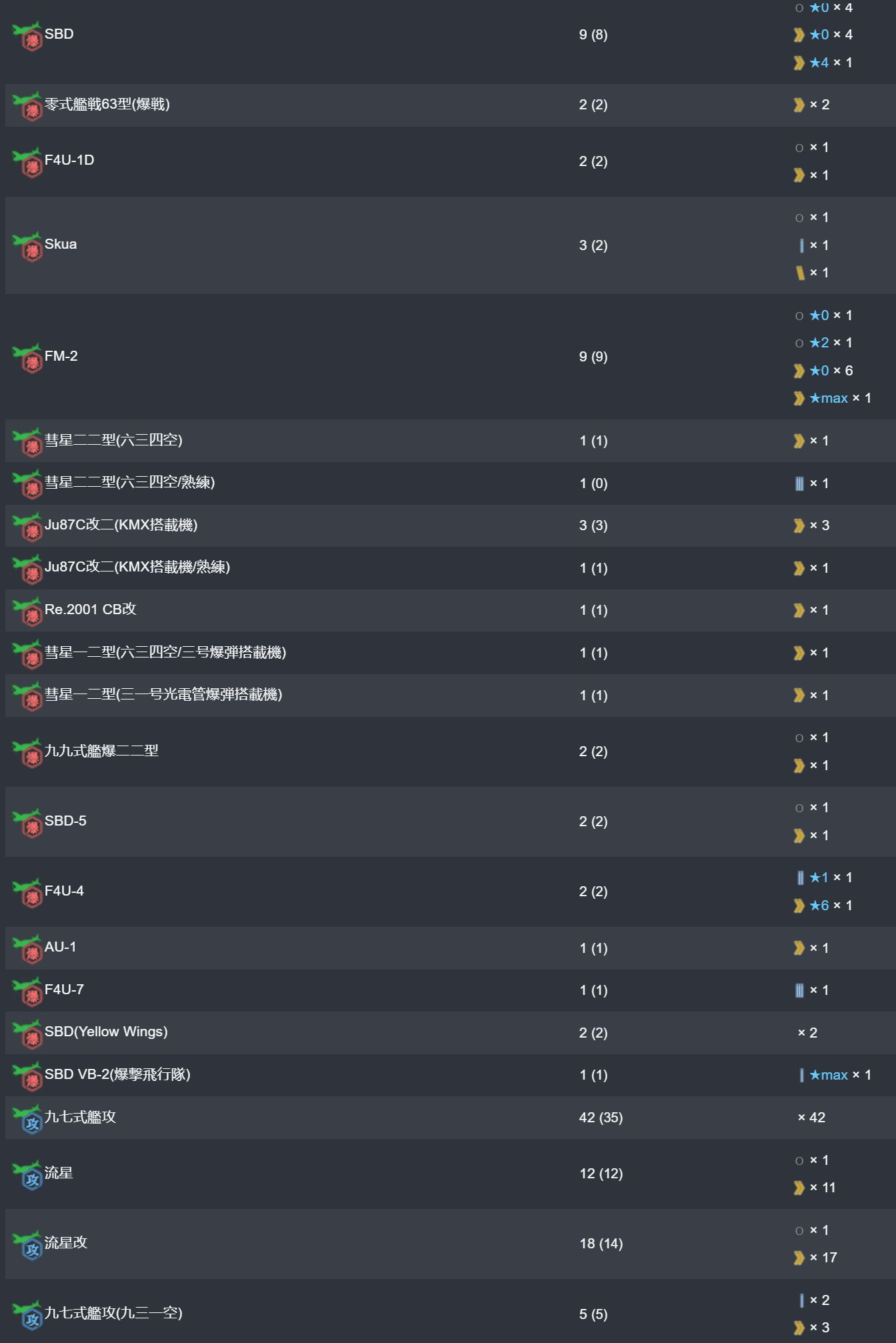896x1343 pixels.
Task: Click the bomber icon beside F4U-7
Action: click(27, 992)
